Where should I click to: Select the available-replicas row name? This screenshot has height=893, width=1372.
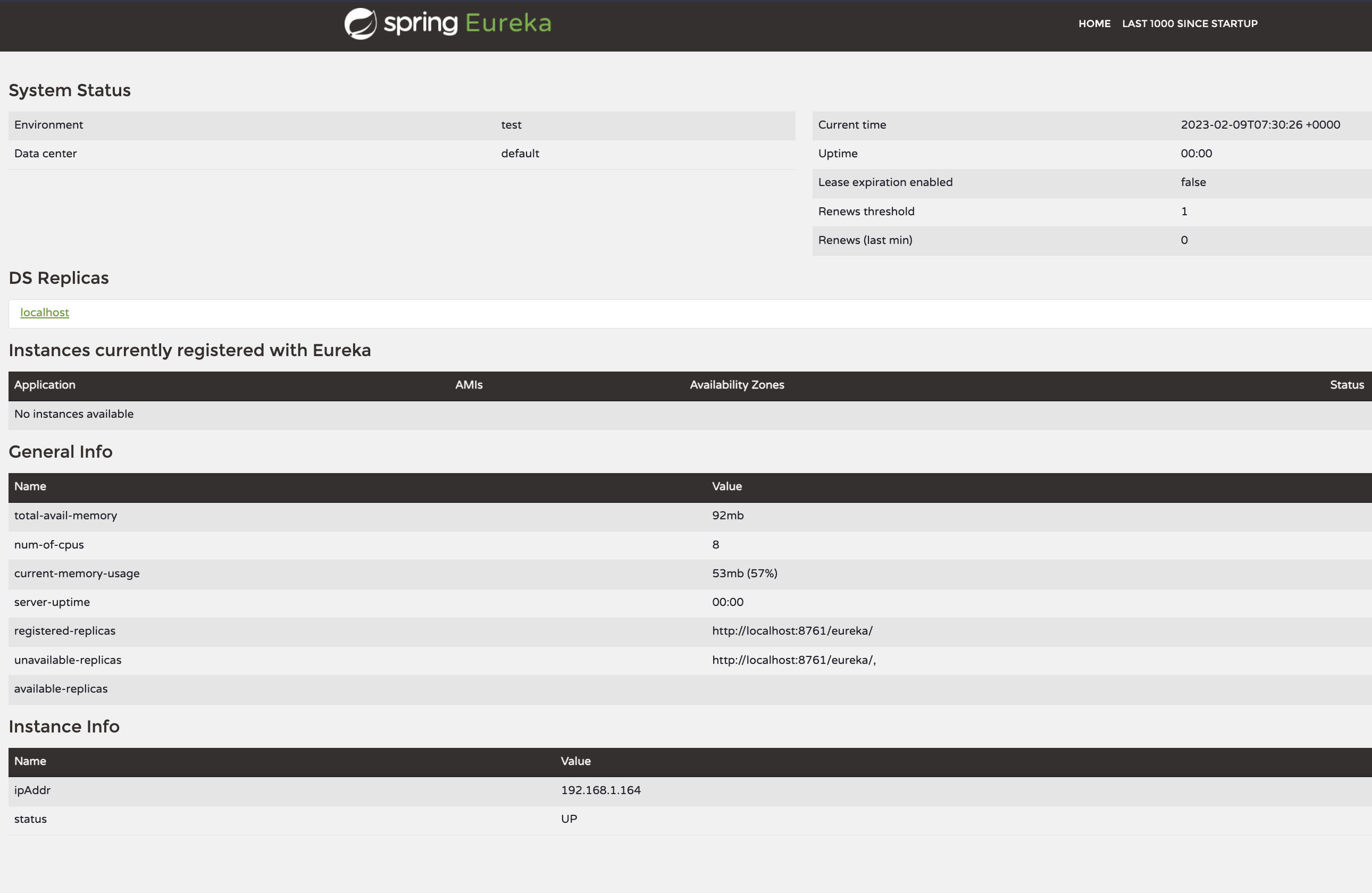pos(61,689)
